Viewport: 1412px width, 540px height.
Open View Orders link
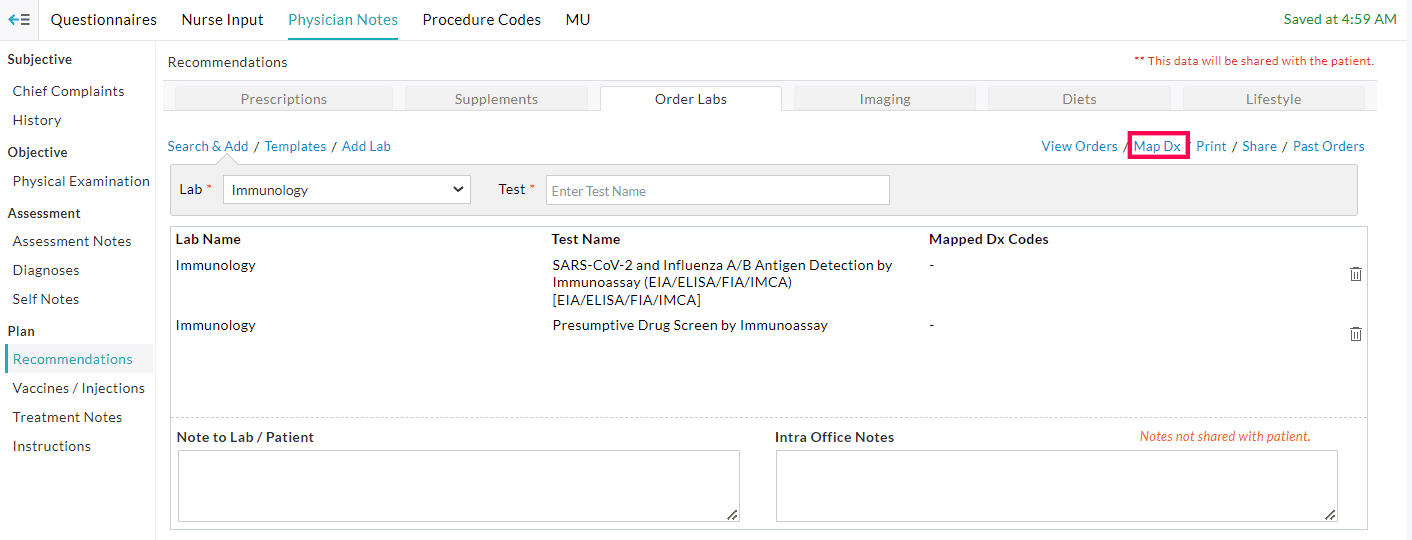(x=1079, y=146)
